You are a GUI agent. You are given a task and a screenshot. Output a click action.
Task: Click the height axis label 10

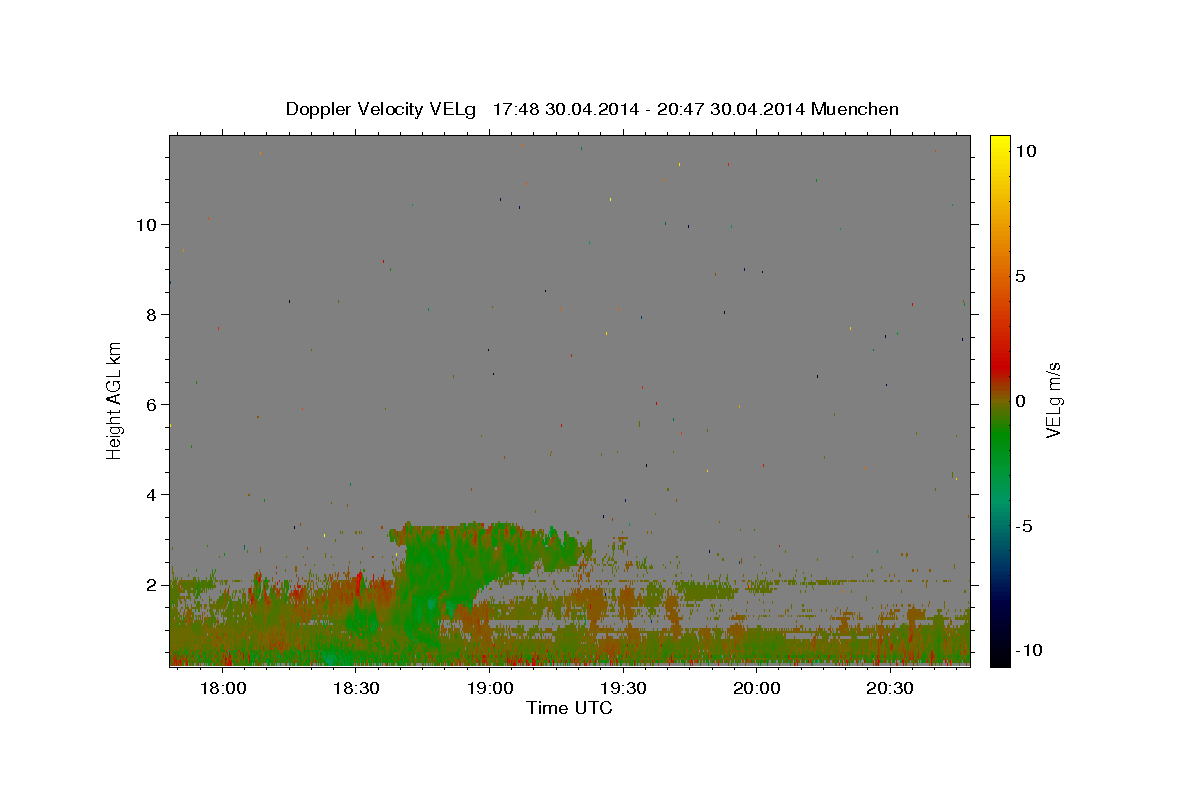click(146, 224)
